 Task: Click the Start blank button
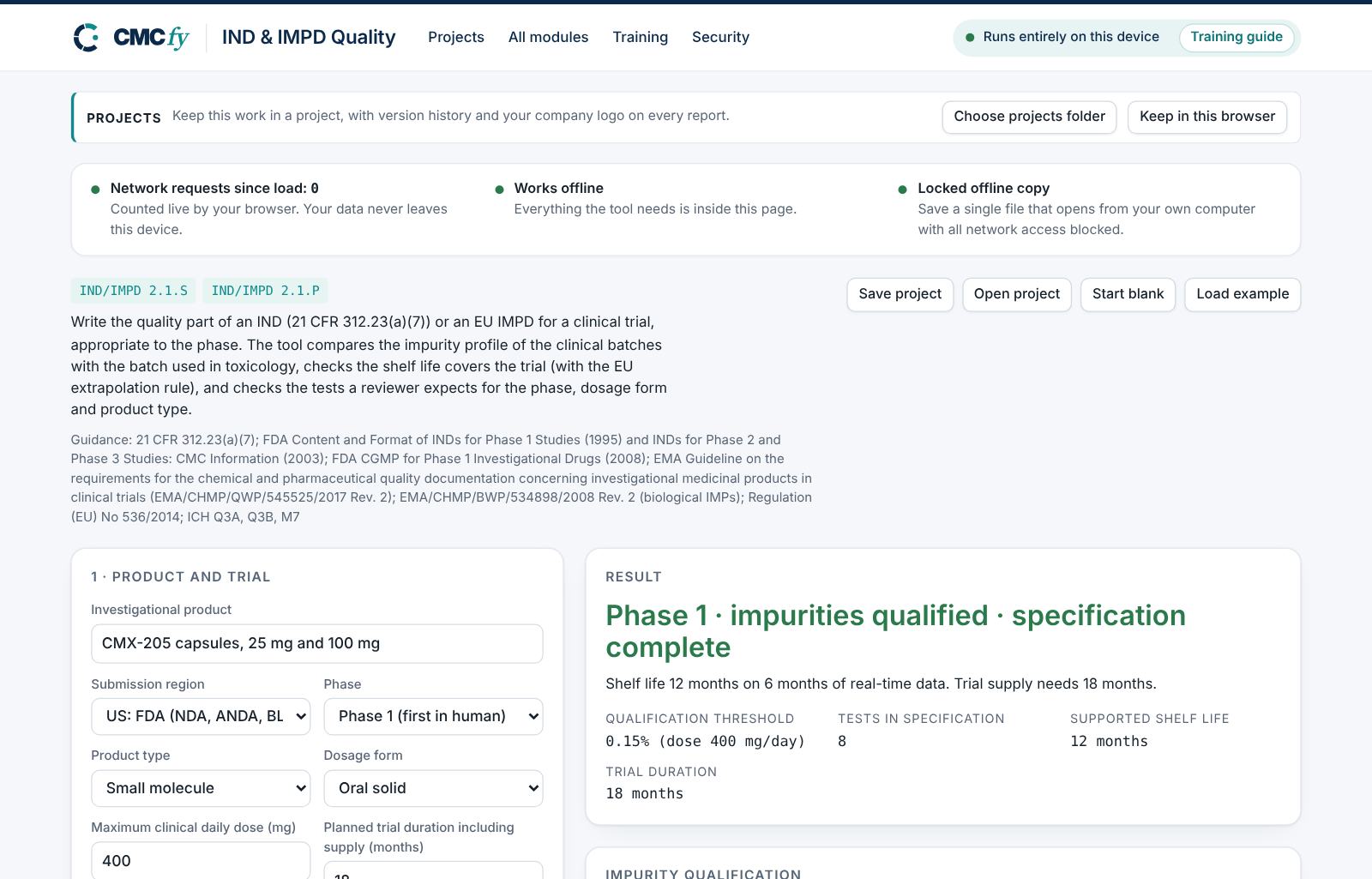coord(1128,294)
